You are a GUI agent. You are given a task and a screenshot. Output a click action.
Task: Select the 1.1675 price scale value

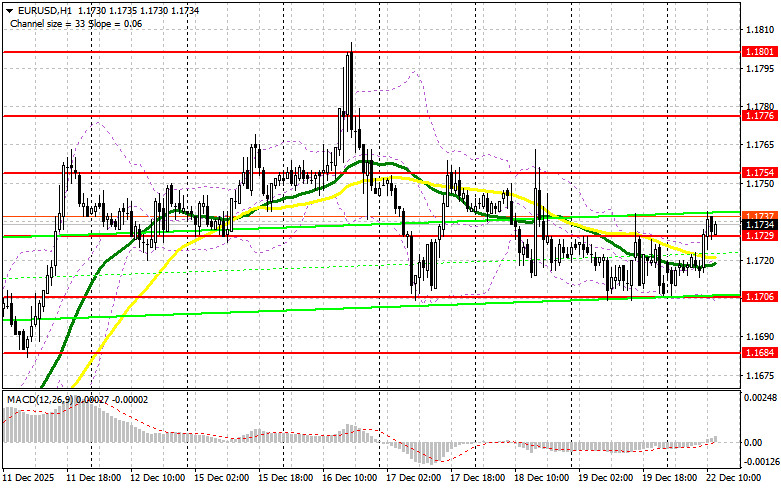(760, 375)
